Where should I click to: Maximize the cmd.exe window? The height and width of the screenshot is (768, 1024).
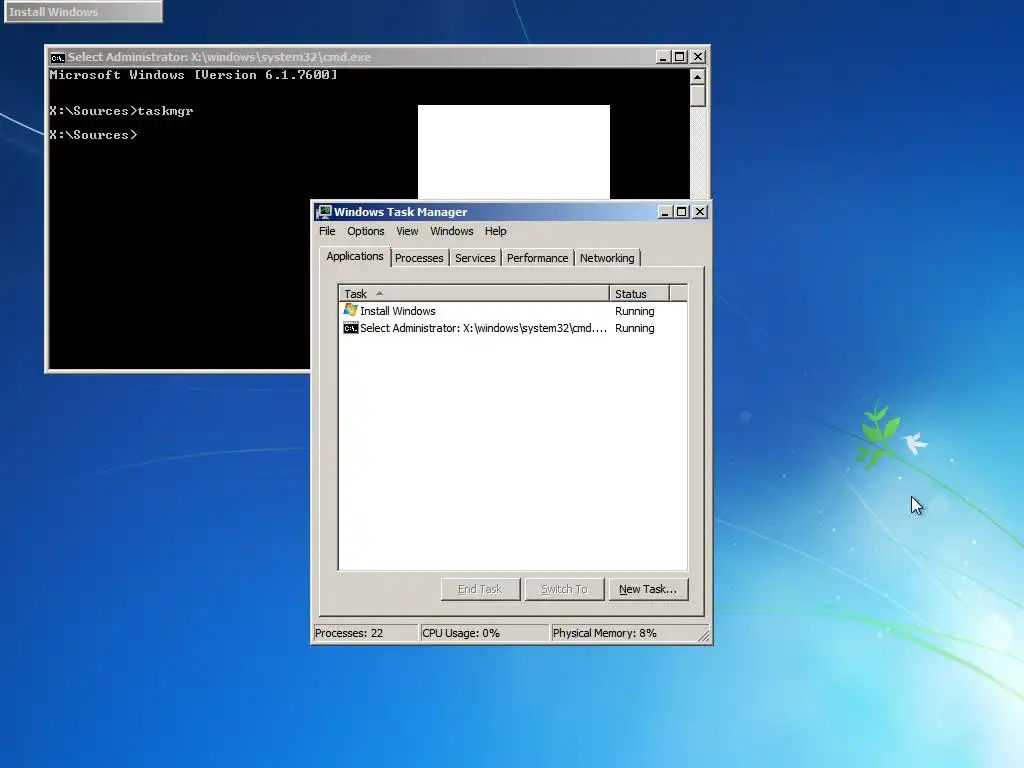pos(680,57)
